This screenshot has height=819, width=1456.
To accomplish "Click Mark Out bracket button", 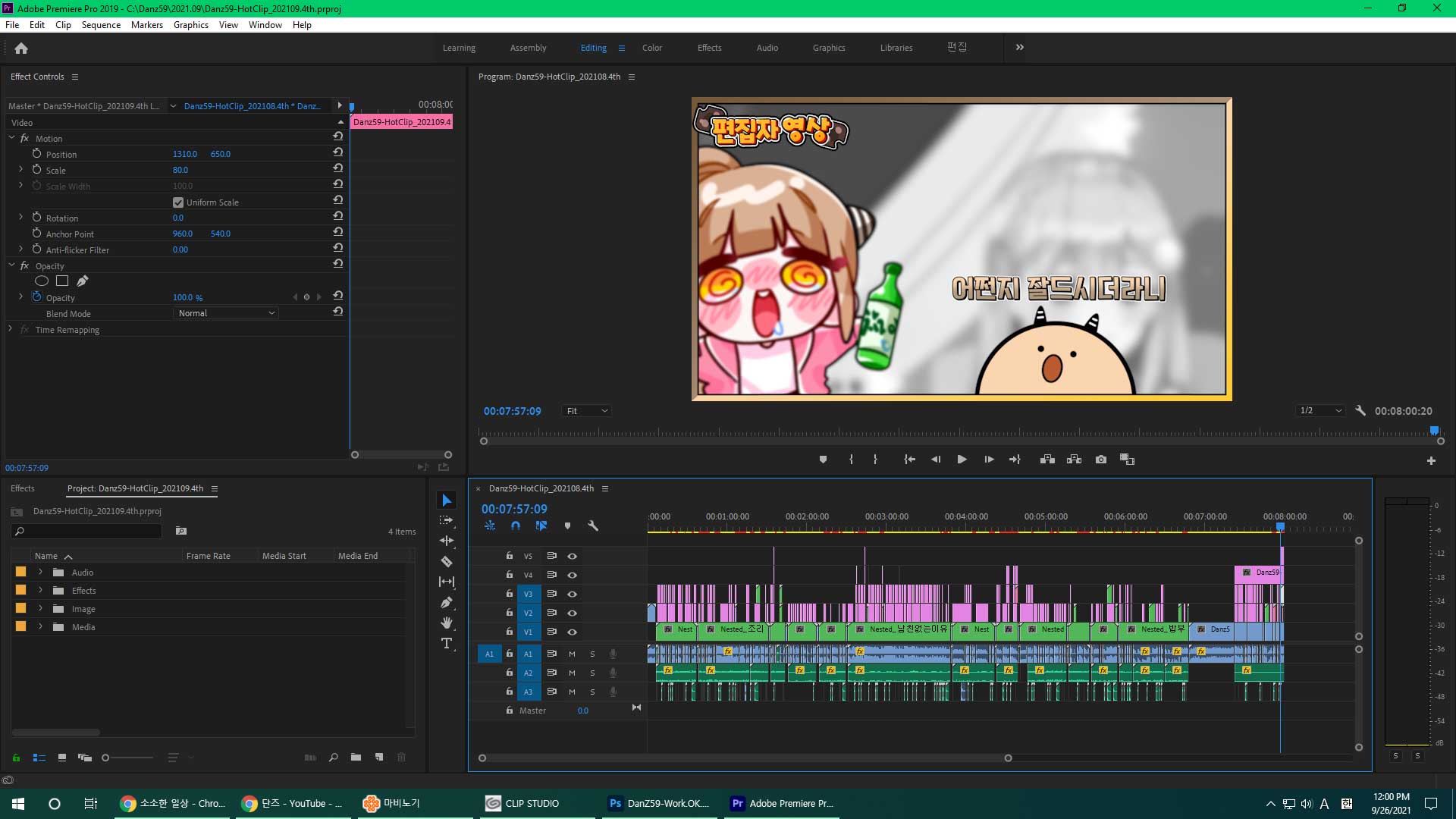I will pos(875,460).
